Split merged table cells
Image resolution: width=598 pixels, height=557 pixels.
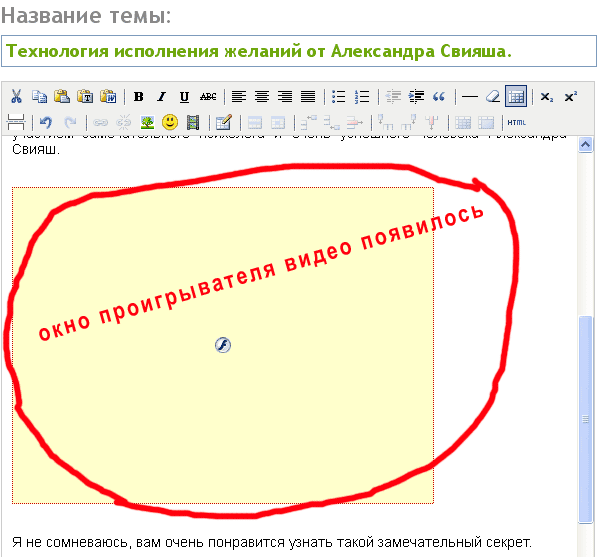tap(463, 122)
